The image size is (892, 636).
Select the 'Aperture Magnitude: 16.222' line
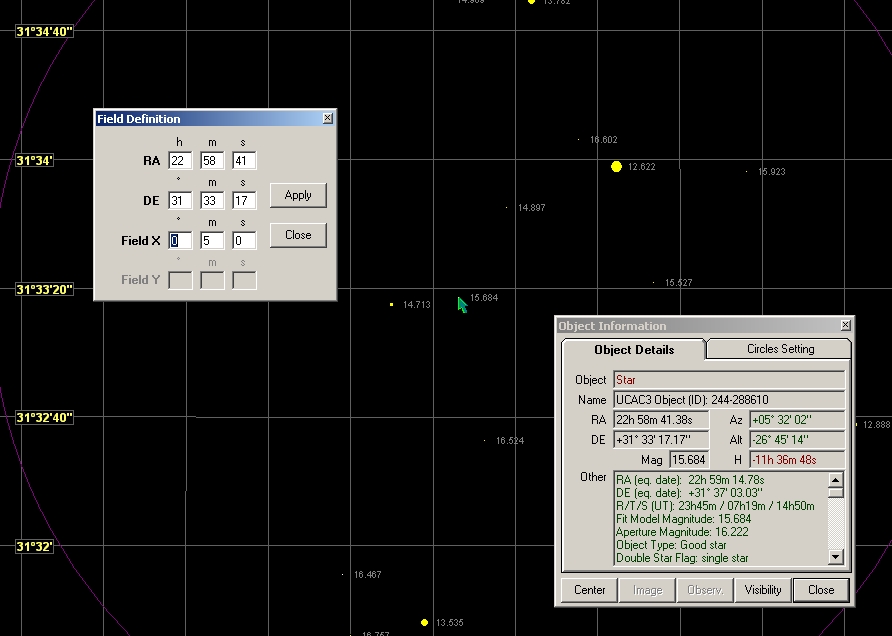(x=682, y=532)
